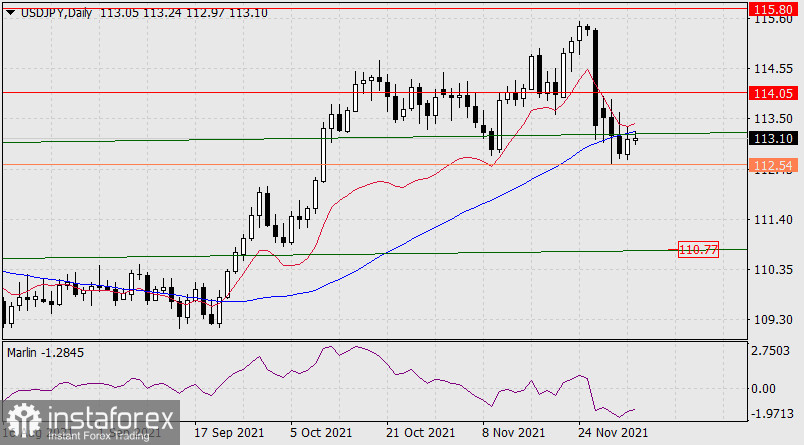
Task: Click the boxed 110.77 target level label
Action: 698,249
